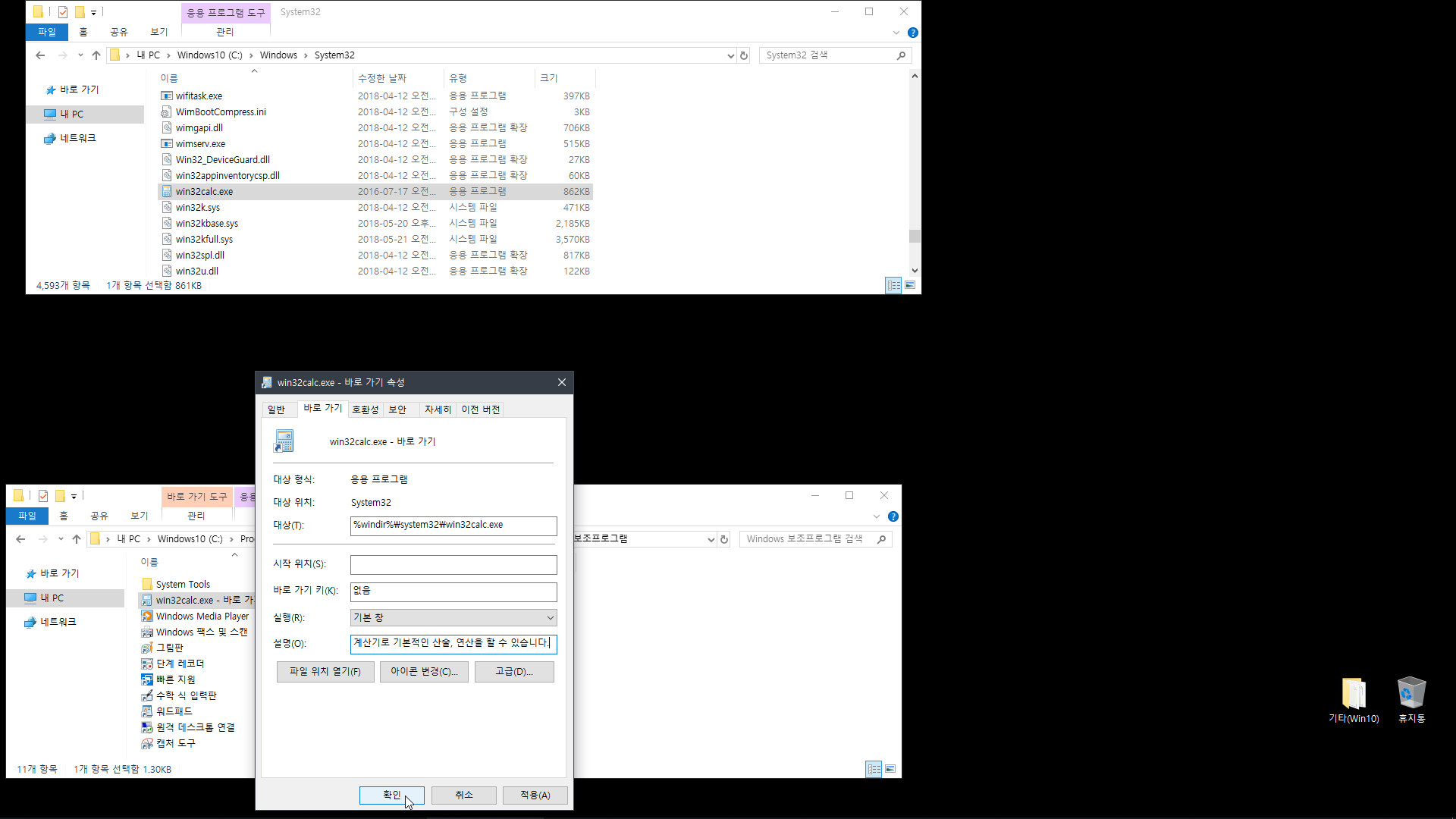Select 단계 레코더 shortcut
The height and width of the screenshot is (819, 1456).
click(180, 664)
